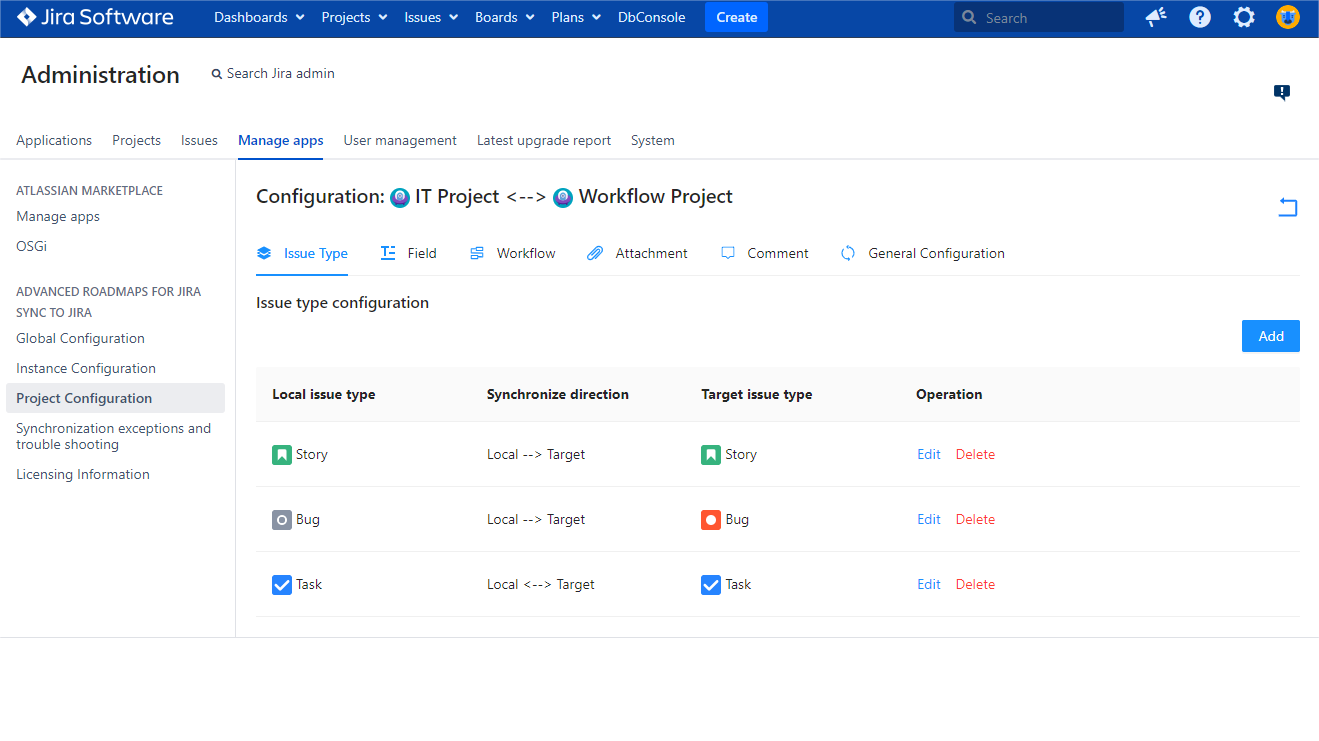This screenshot has width=1319, height=741.
Task: Expand the Projects dropdown in top bar
Action: (x=354, y=17)
